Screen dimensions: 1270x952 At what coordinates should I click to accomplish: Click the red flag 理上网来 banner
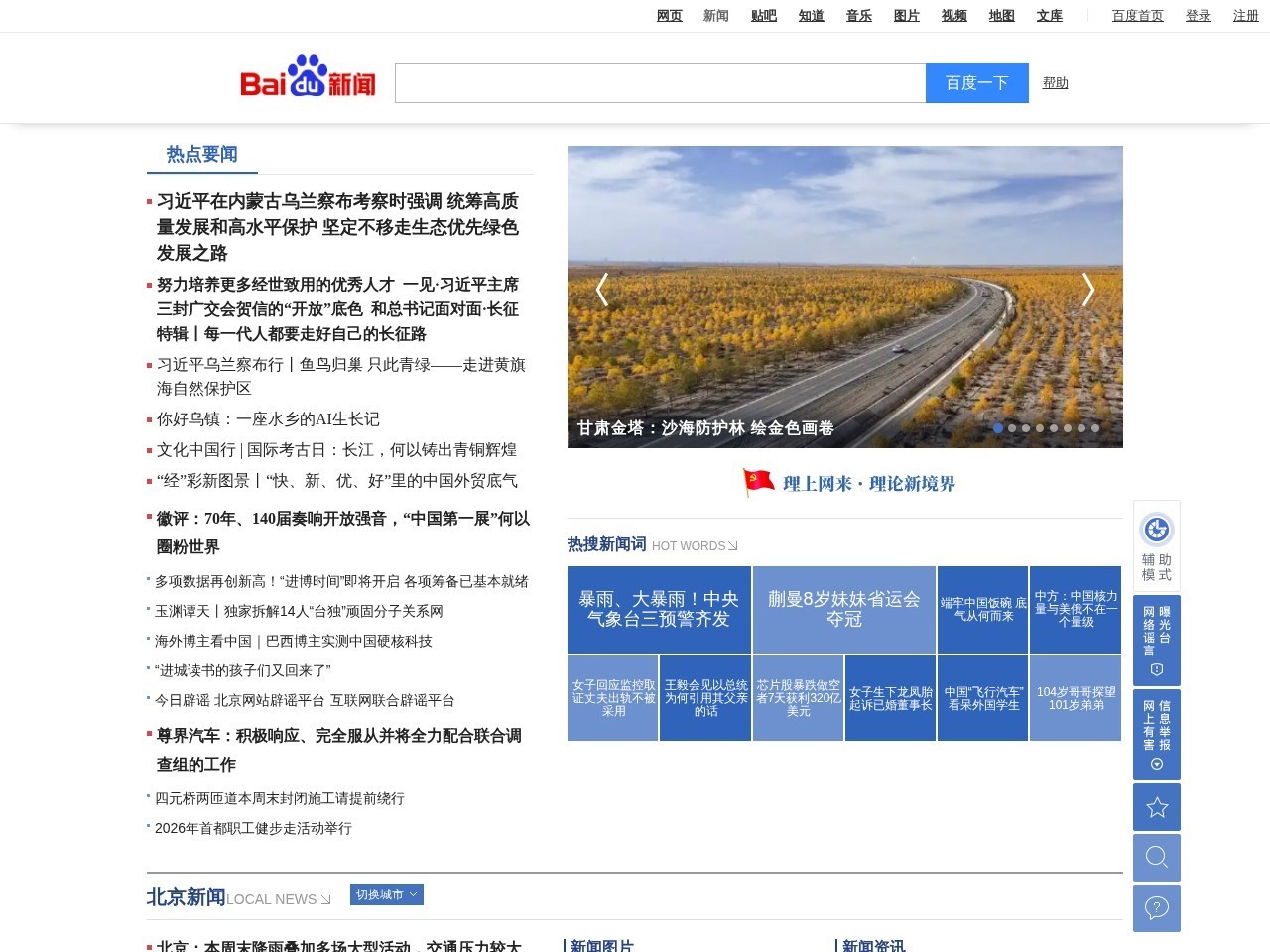click(x=848, y=483)
